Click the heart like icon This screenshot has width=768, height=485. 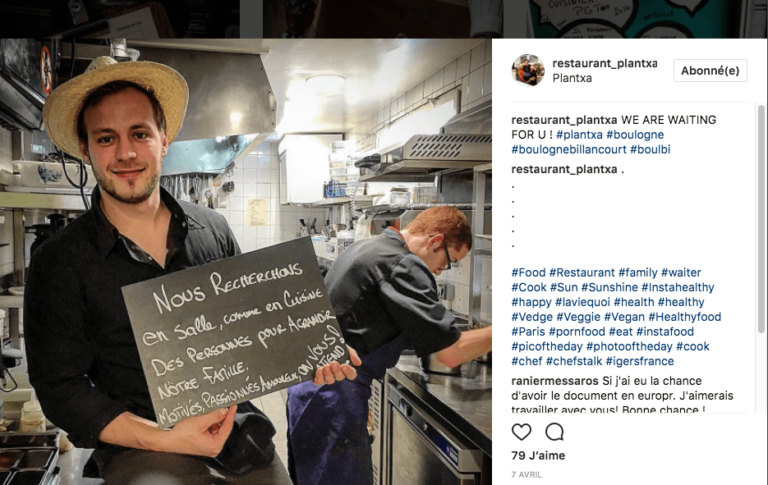[x=521, y=432]
